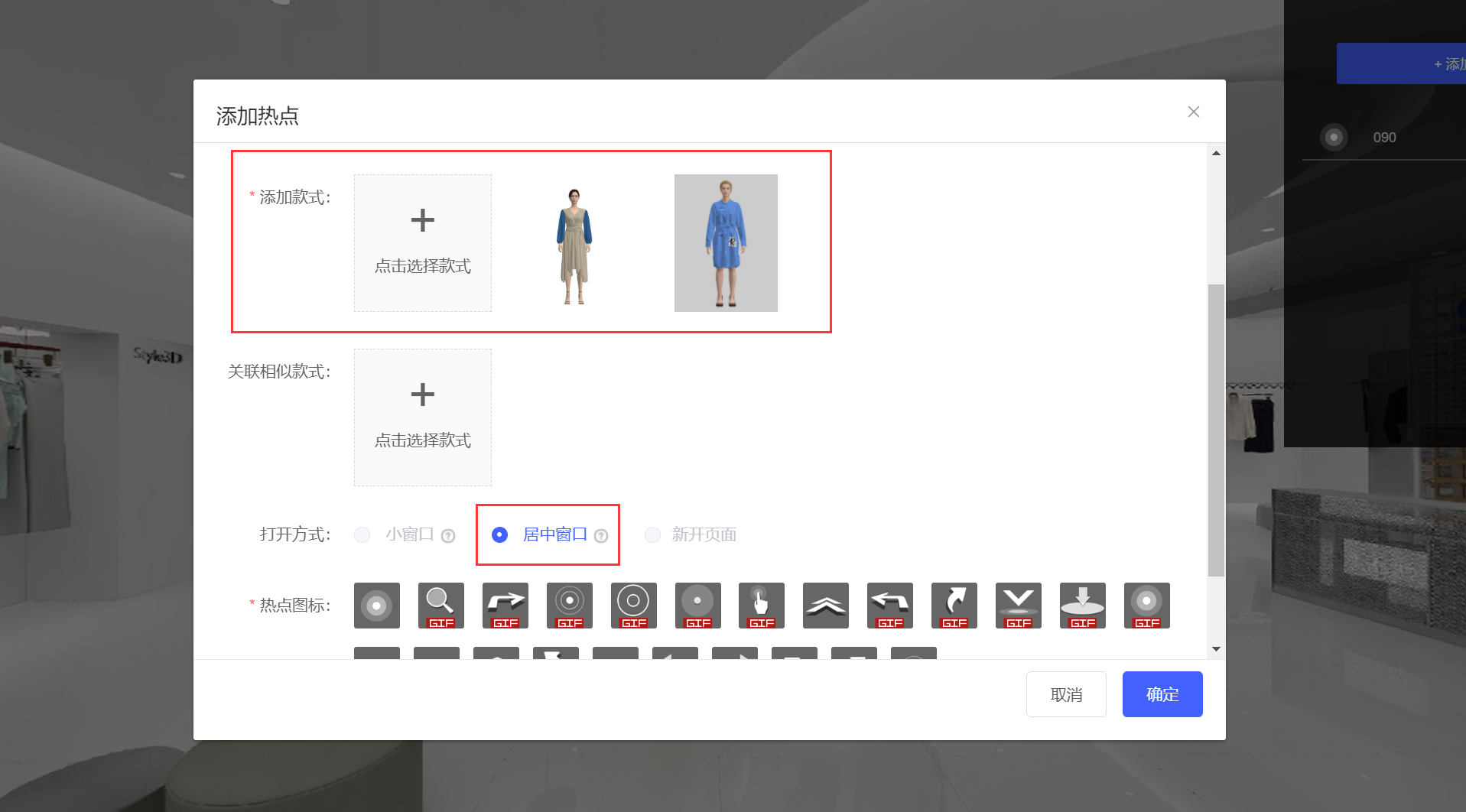Click the dialog scrollbar down arrow

(1216, 649)
